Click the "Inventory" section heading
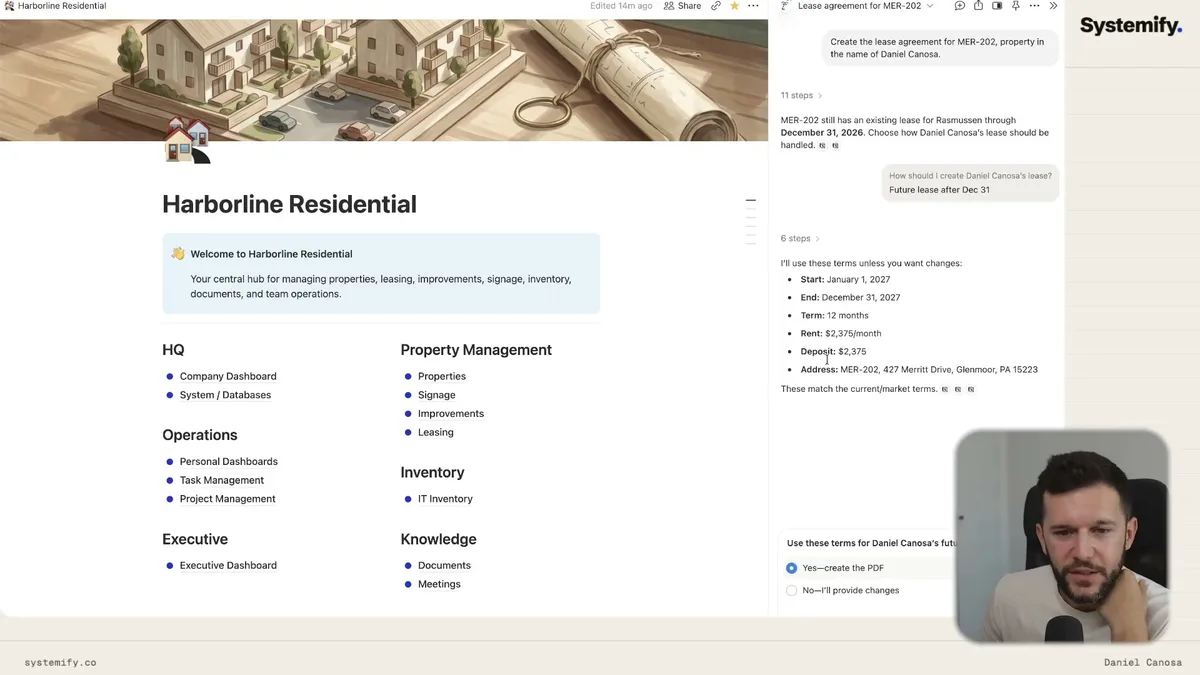The height and width of the screenshot is (675, 1200). (x=432, y=472)
